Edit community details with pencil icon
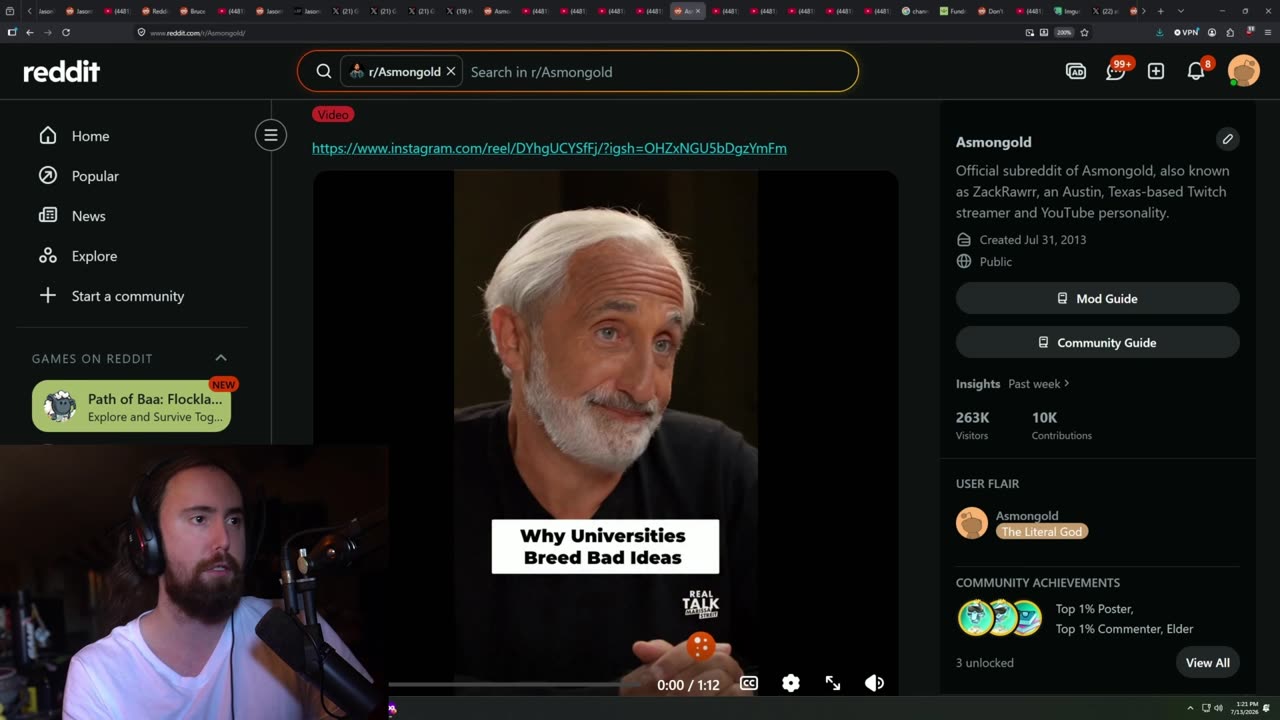The image size is (1280, 720). point(1228,139)
